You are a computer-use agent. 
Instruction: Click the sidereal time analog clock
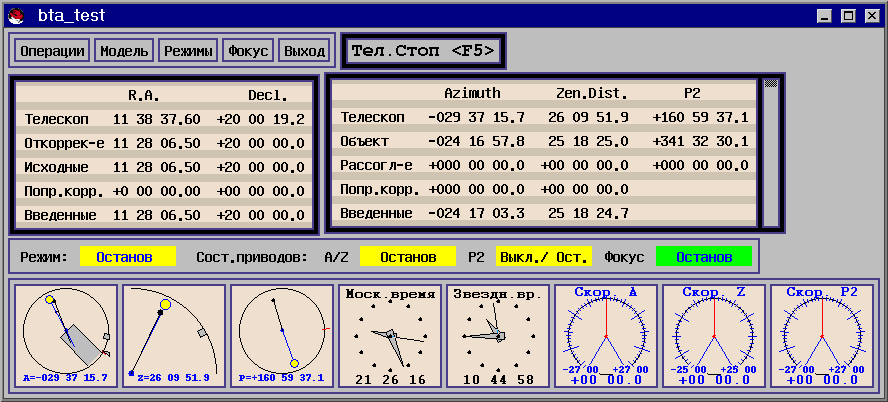click(498, 335)
